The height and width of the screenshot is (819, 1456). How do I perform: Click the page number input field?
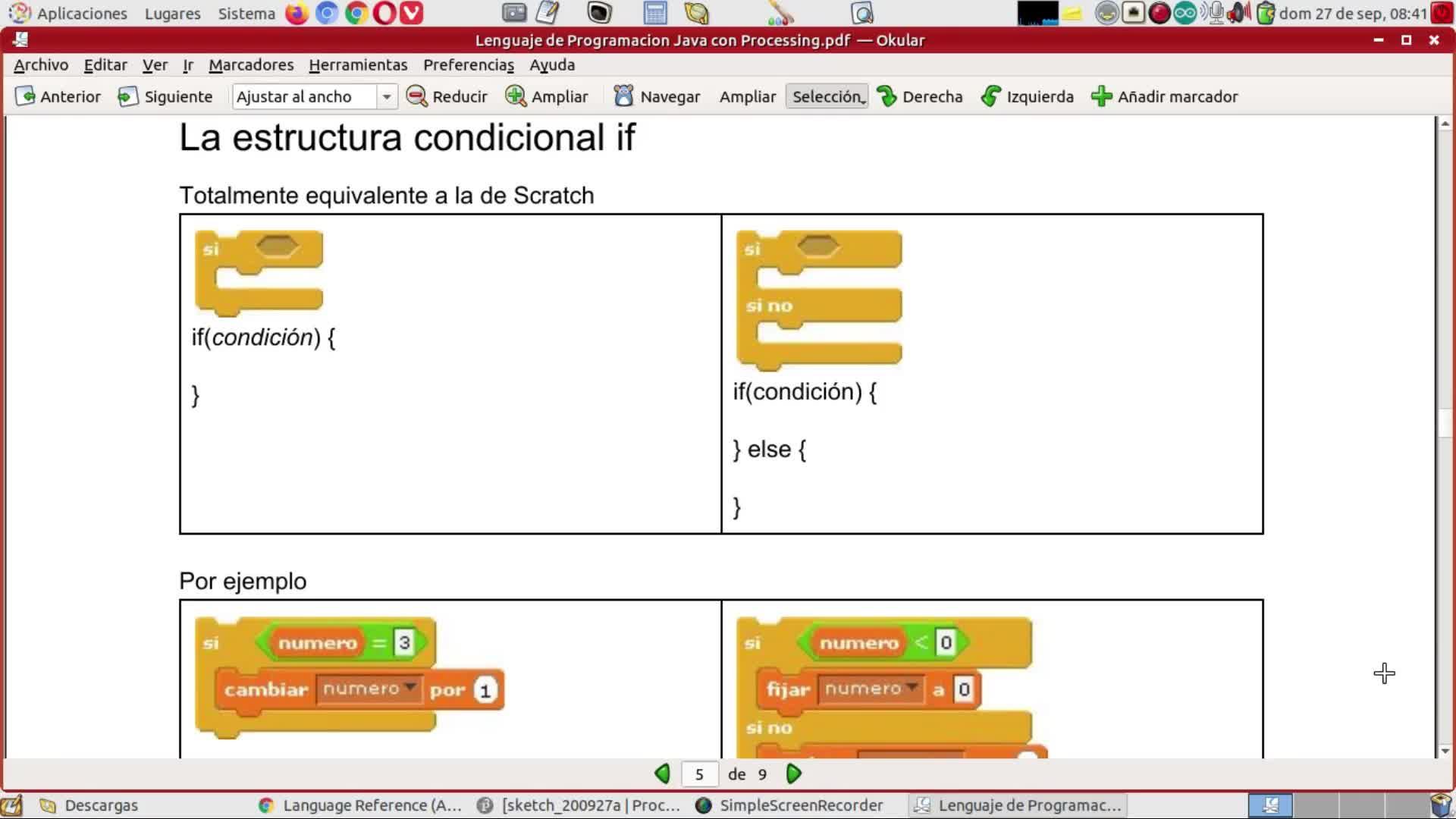(x=699, y=773)
